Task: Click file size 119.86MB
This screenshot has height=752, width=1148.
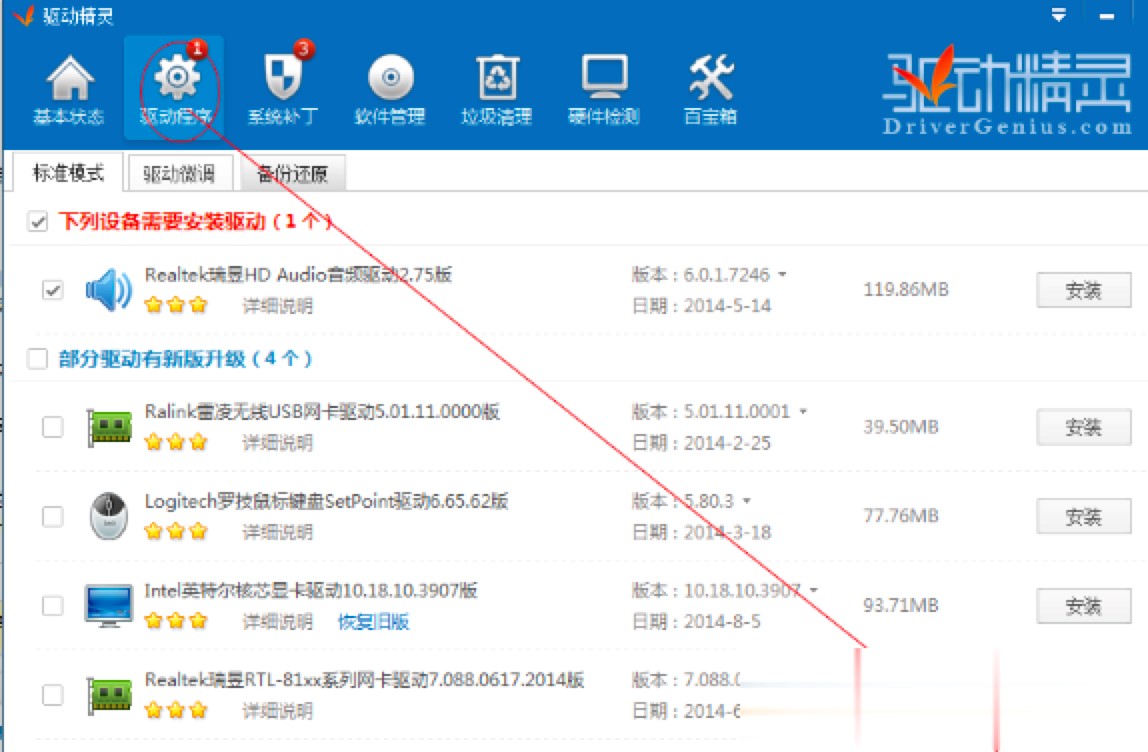Action: click(906, 289)
